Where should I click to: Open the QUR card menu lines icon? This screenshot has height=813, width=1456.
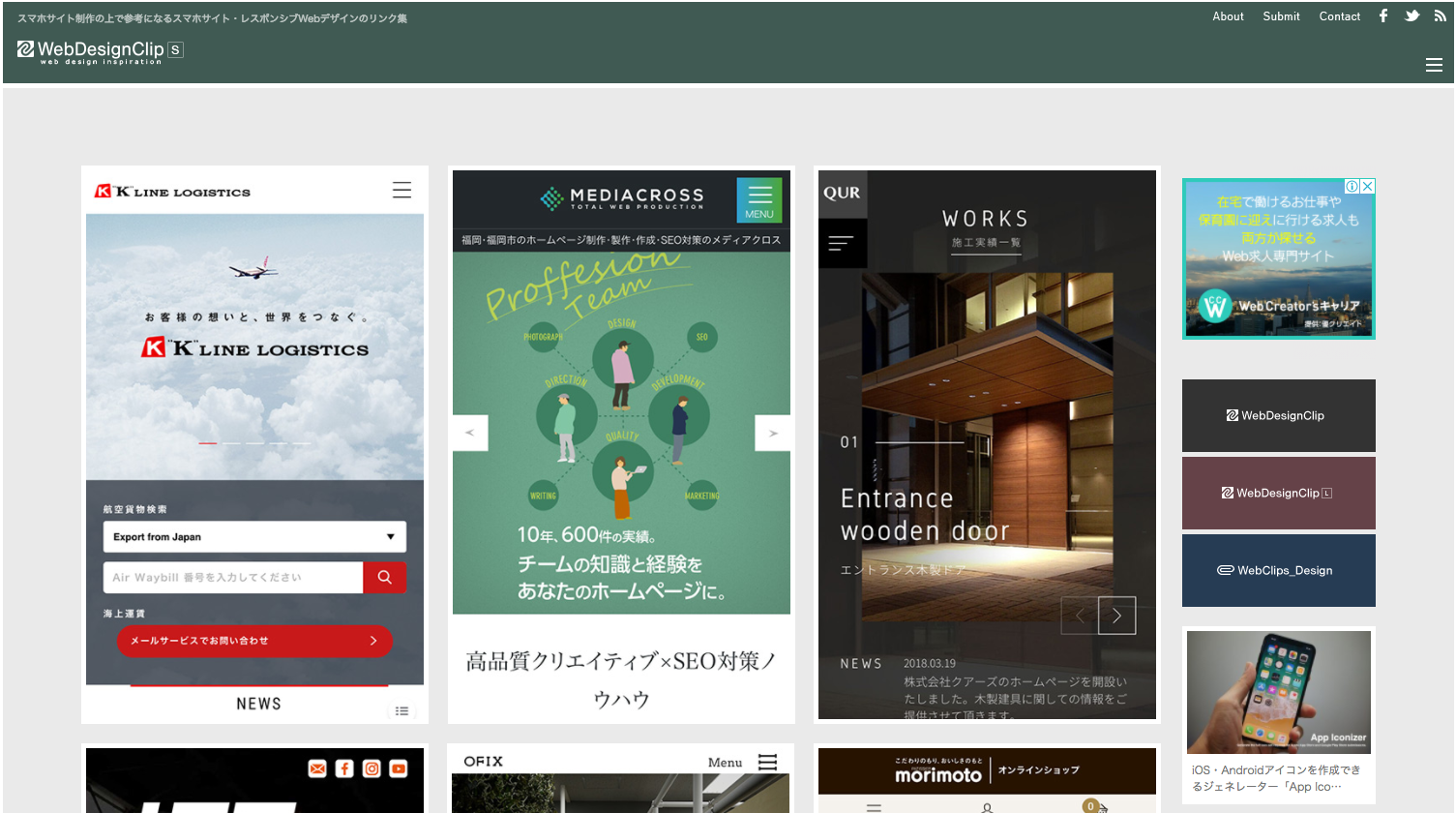pyautogui.click(x=842, y=244)
